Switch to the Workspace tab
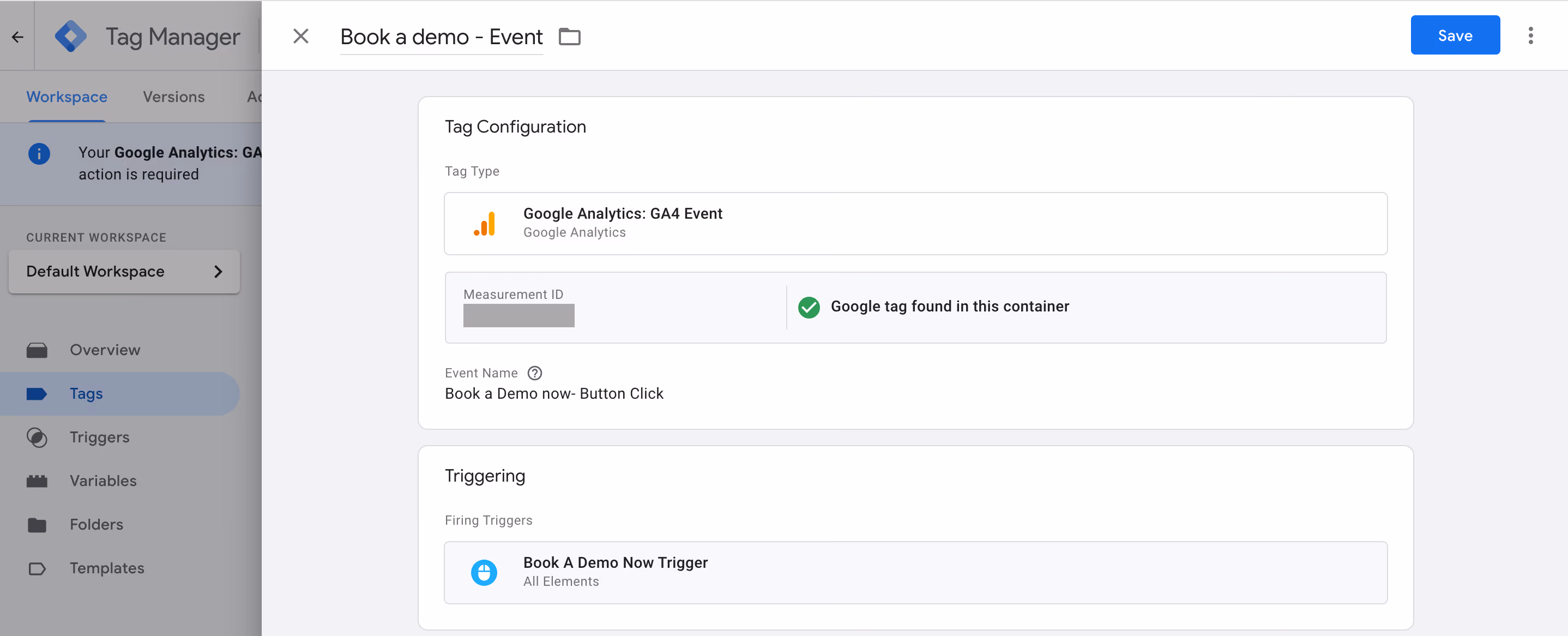The image size is (1568, 636). pos(67,97)
